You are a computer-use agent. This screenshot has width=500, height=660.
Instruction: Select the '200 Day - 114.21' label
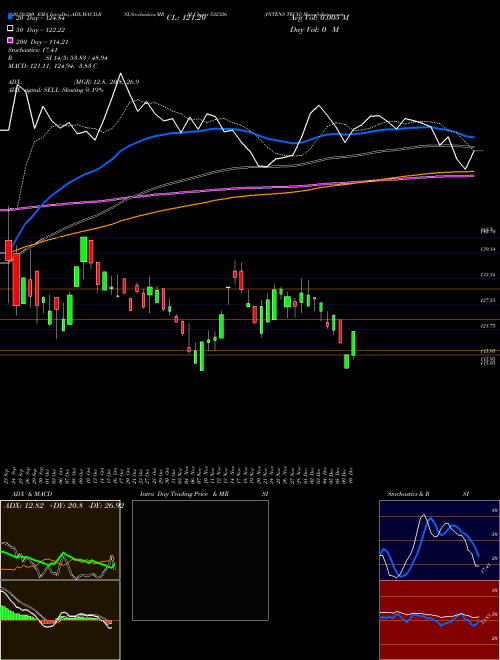[42, 42]
